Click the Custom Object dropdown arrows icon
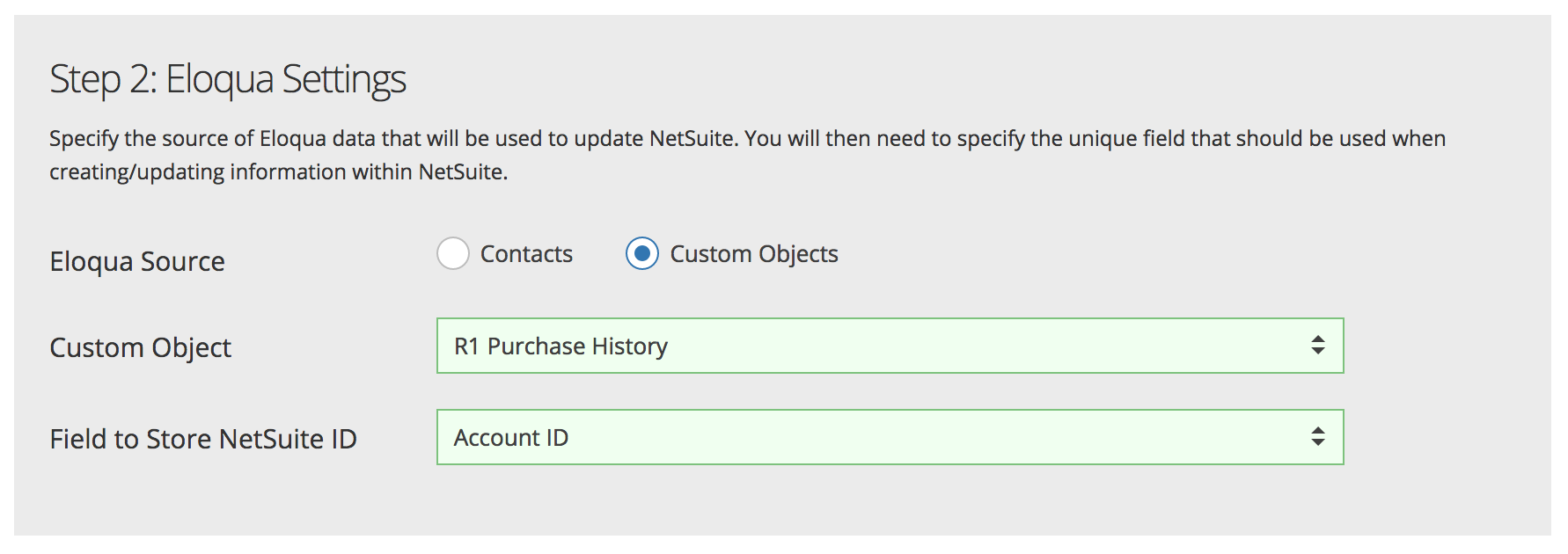 pos(1317,346)
